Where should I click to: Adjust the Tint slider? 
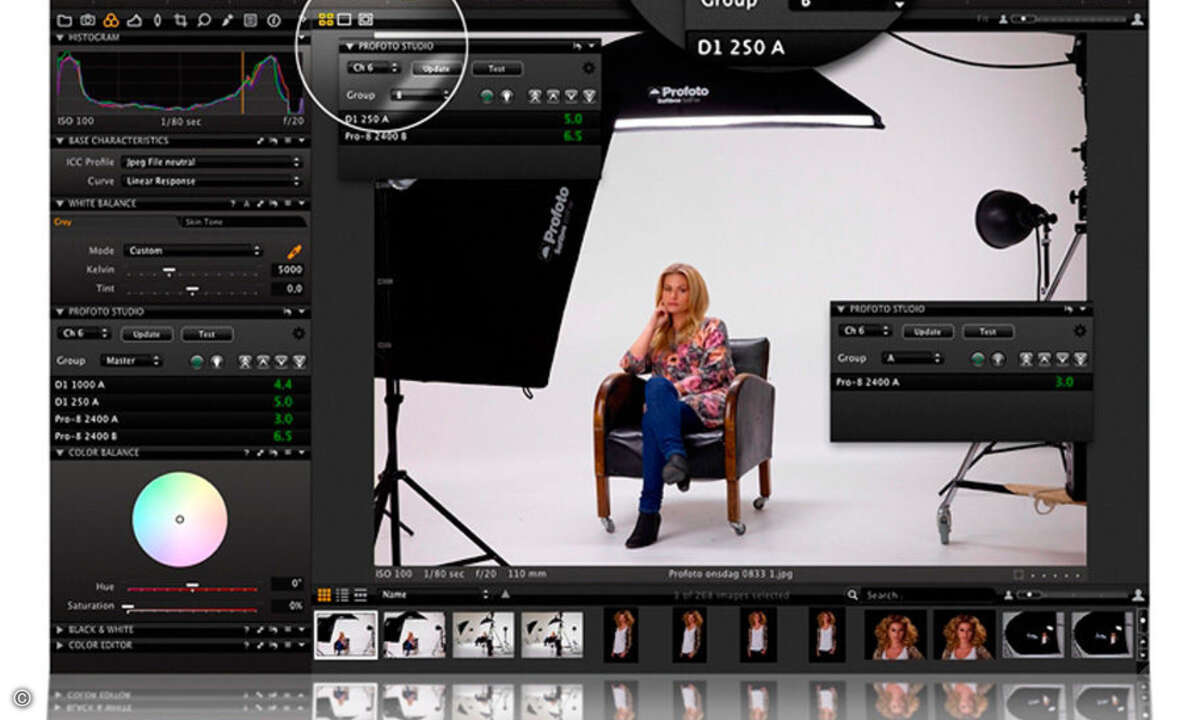[x=195, y=289]
